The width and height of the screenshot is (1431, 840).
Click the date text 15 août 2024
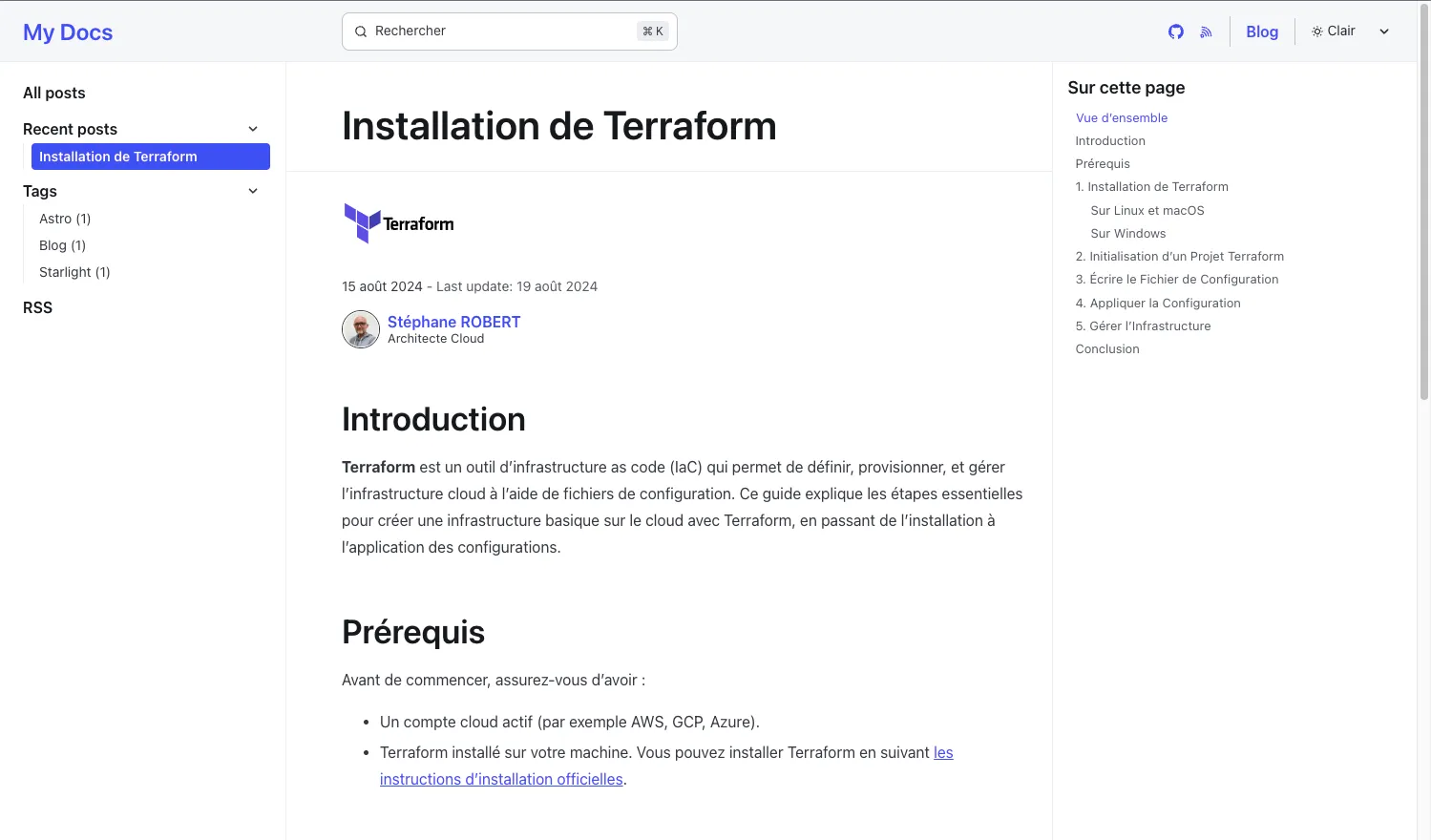point(382,286)
